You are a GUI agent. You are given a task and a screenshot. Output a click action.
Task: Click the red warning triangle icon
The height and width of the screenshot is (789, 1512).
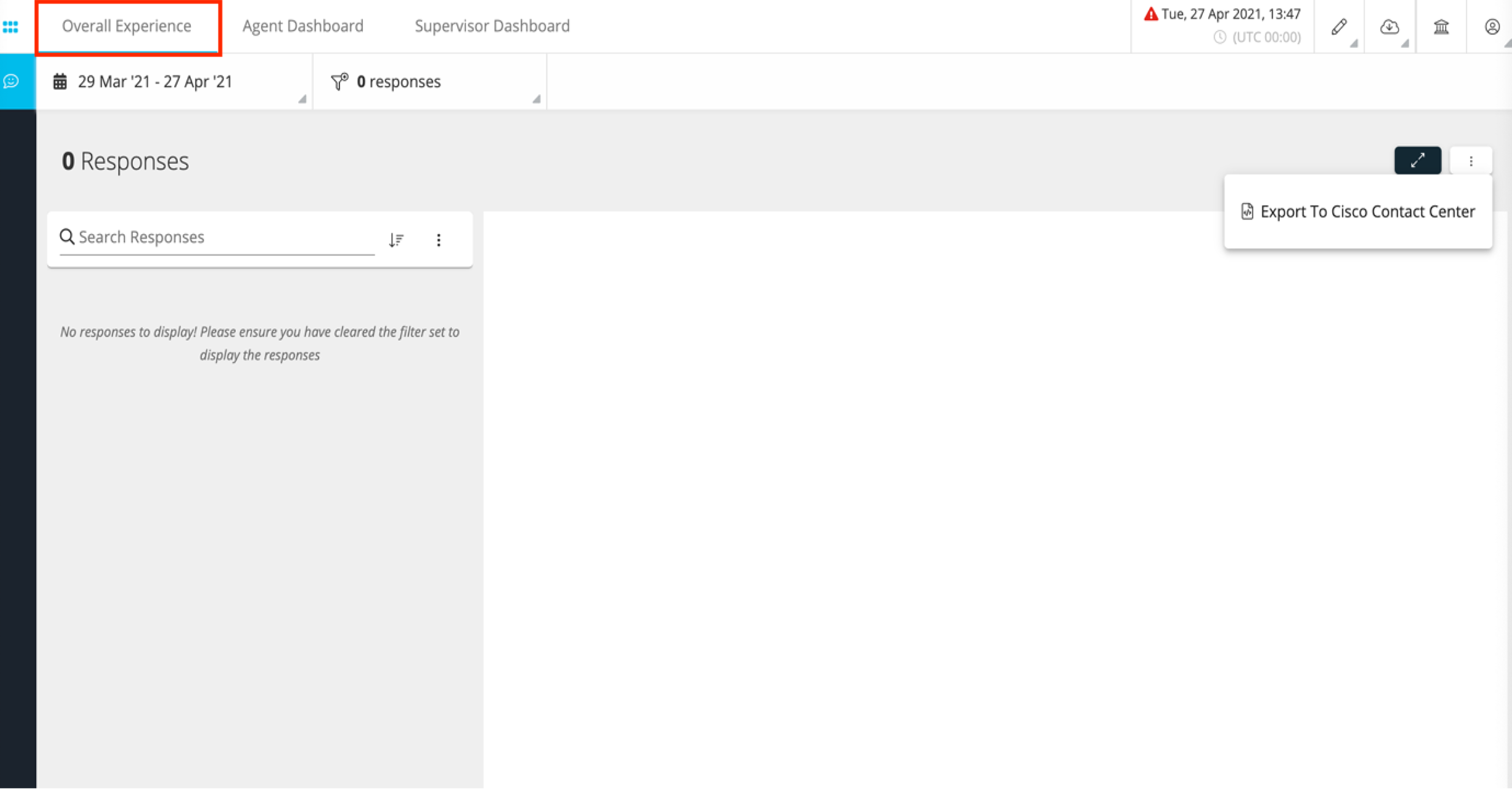(1151, 14)
